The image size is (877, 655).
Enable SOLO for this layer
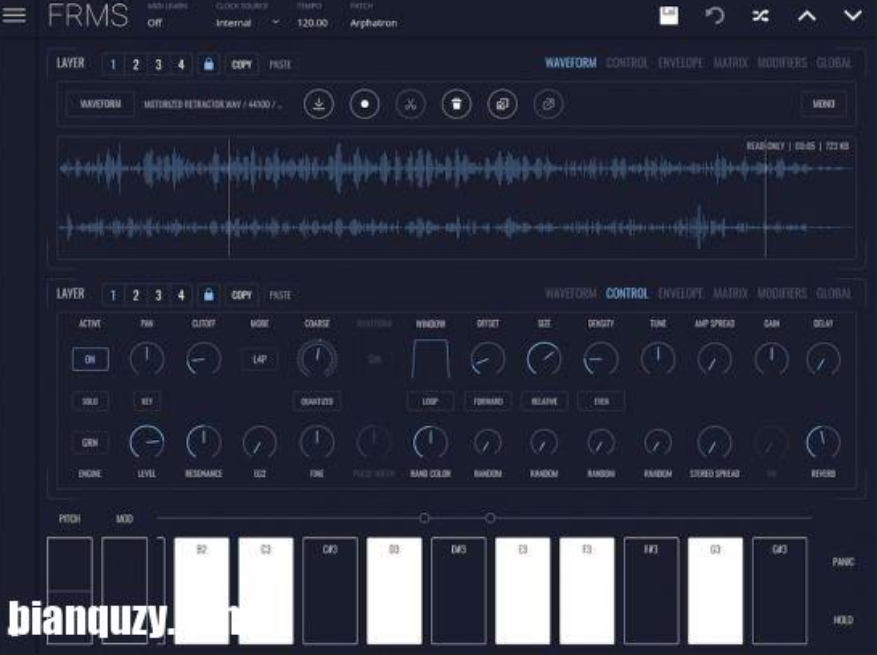pyautogui.click(x=90, y=401)
